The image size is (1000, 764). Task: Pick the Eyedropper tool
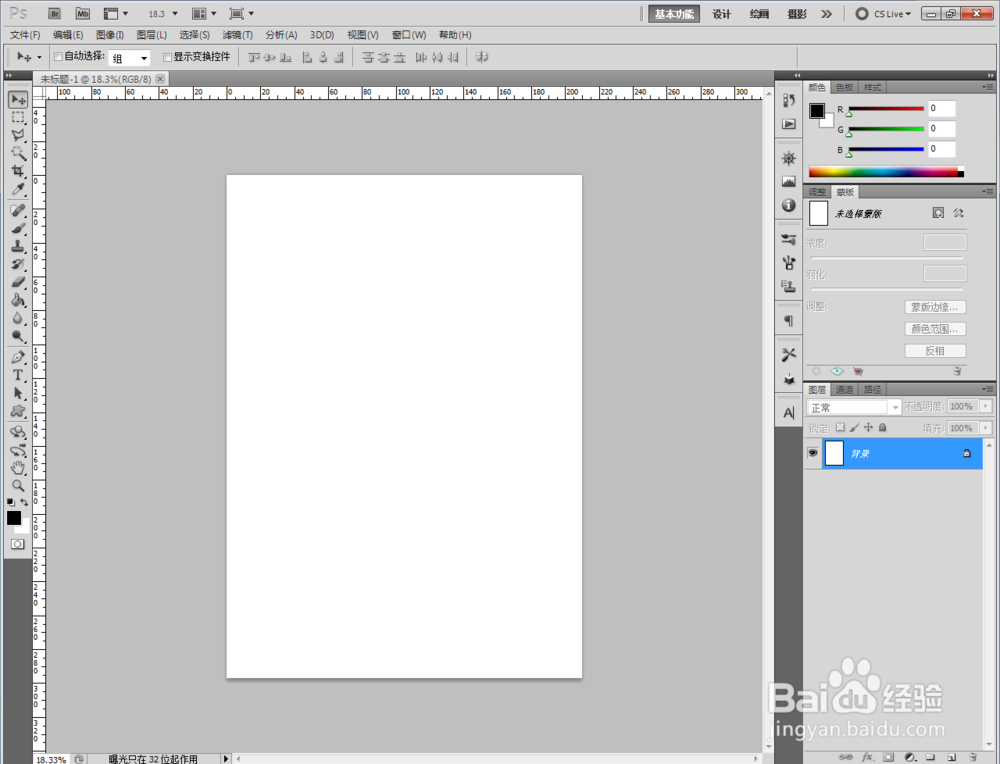point(18,189)
